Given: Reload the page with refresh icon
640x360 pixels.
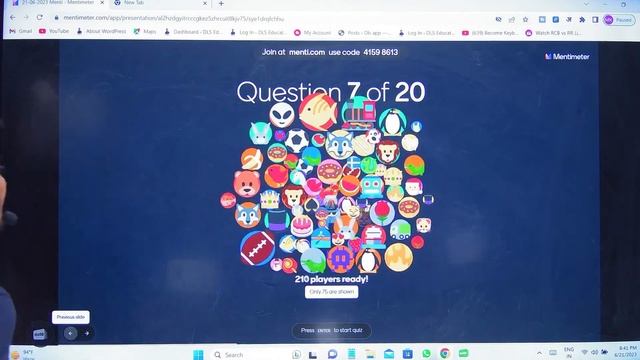Looking at the screenshot, I should pos(40,18).
